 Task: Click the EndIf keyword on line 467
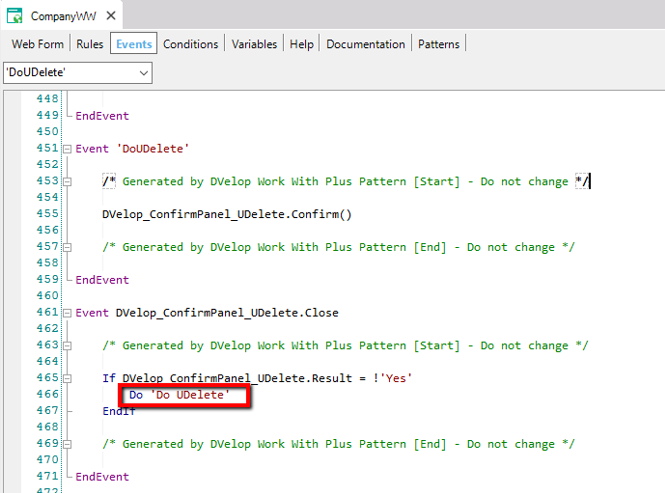pos(119,411)
